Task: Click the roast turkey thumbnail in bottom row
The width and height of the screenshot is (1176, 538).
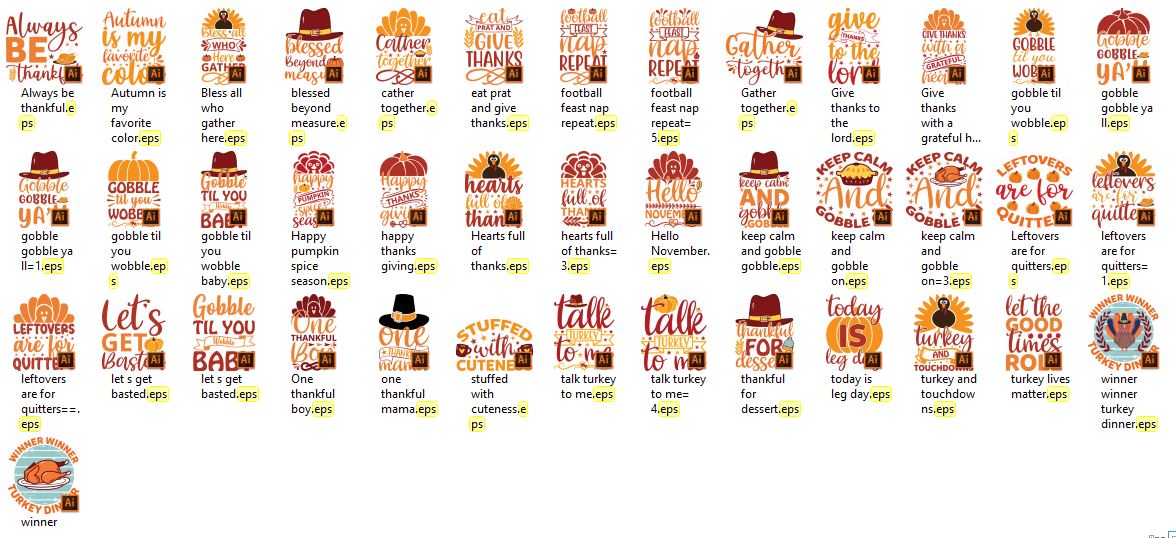Action: (x=44, y=476)
